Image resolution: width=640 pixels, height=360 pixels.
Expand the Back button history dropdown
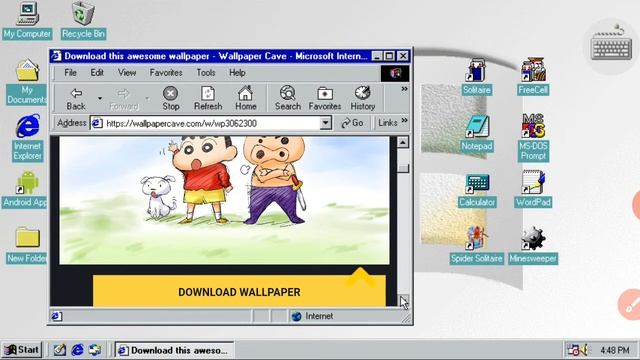coord(100,98)
